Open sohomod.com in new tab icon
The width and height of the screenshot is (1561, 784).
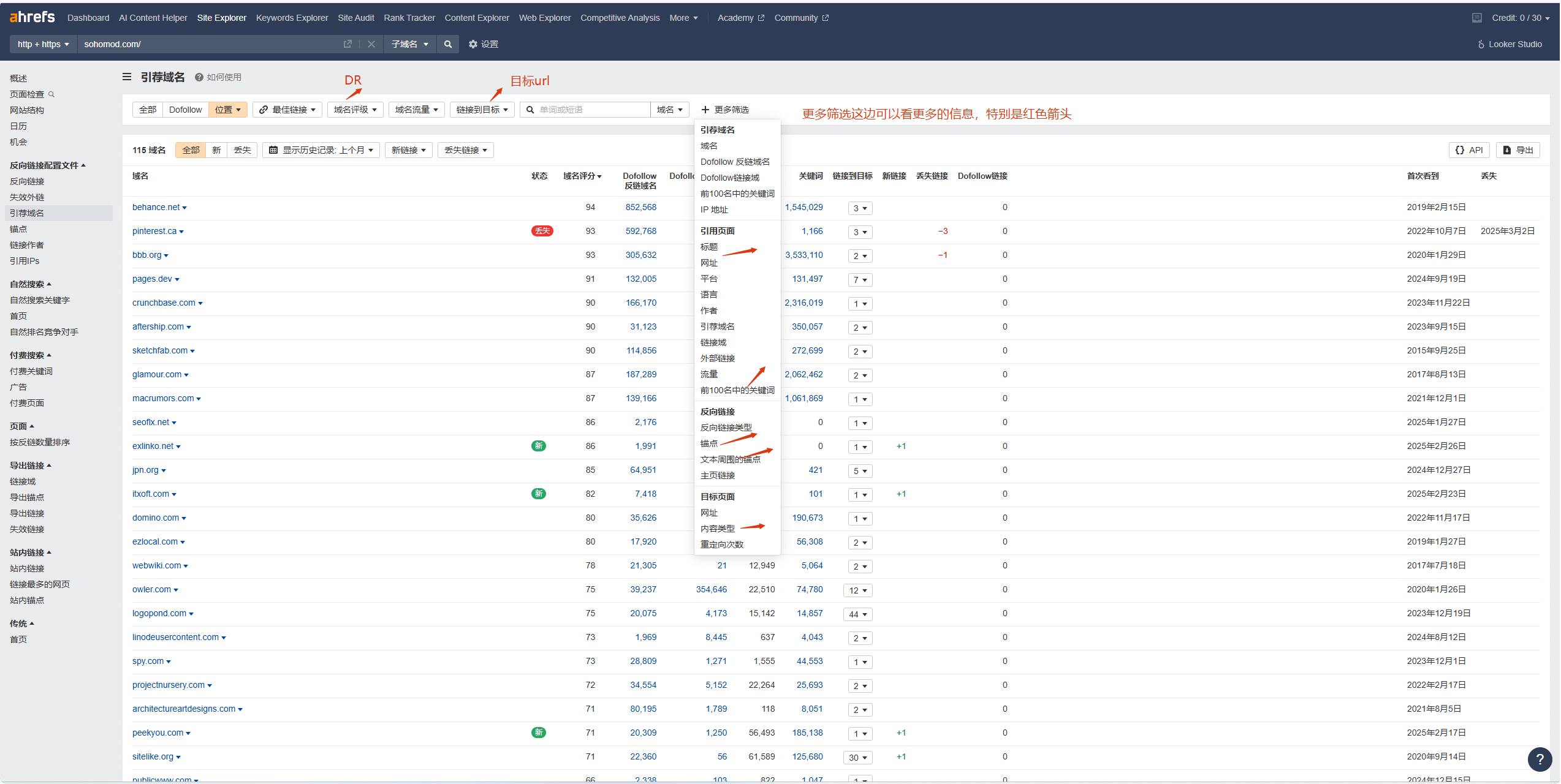coord(348,44)
